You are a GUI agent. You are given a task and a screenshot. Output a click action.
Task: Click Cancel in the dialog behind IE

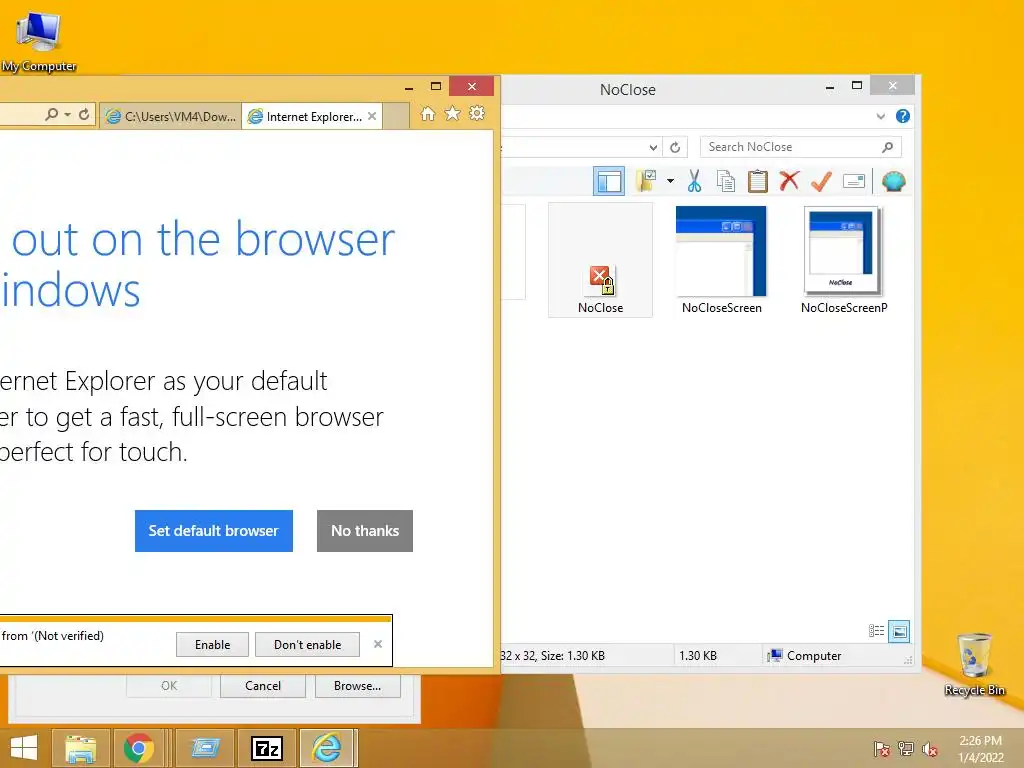(x=263, y=686)
